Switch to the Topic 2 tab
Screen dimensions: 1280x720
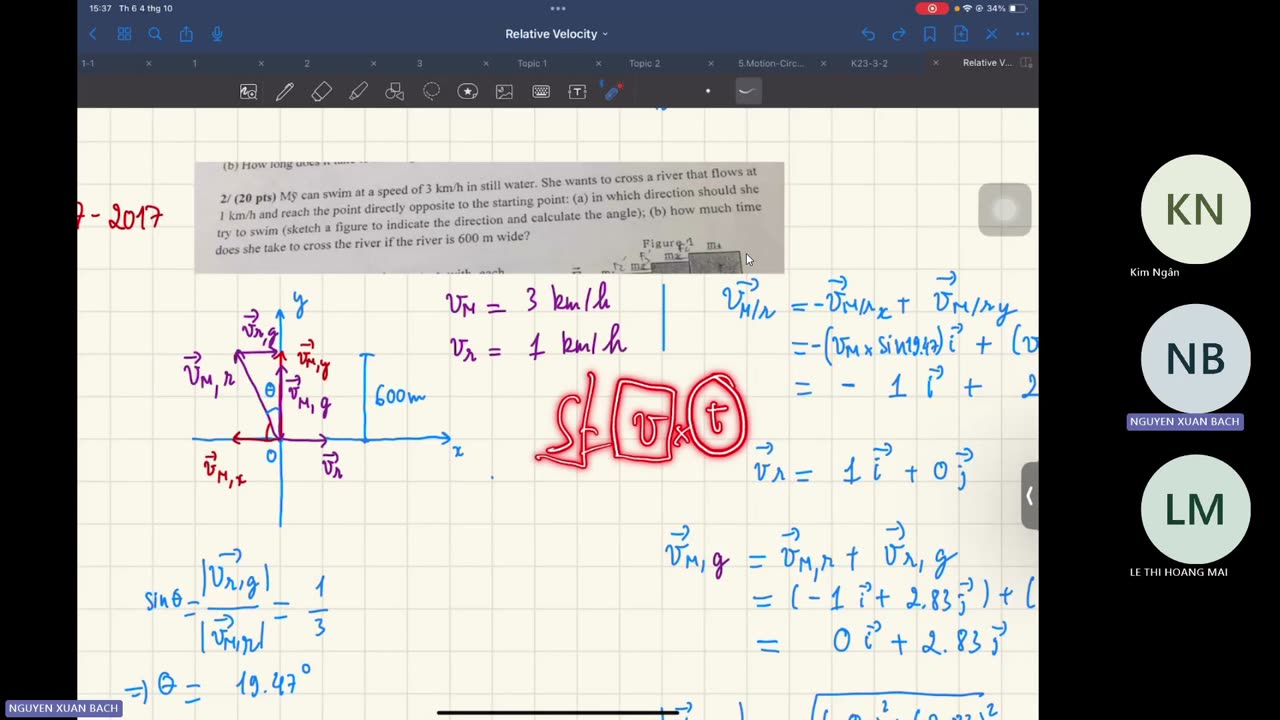[644, 63]
